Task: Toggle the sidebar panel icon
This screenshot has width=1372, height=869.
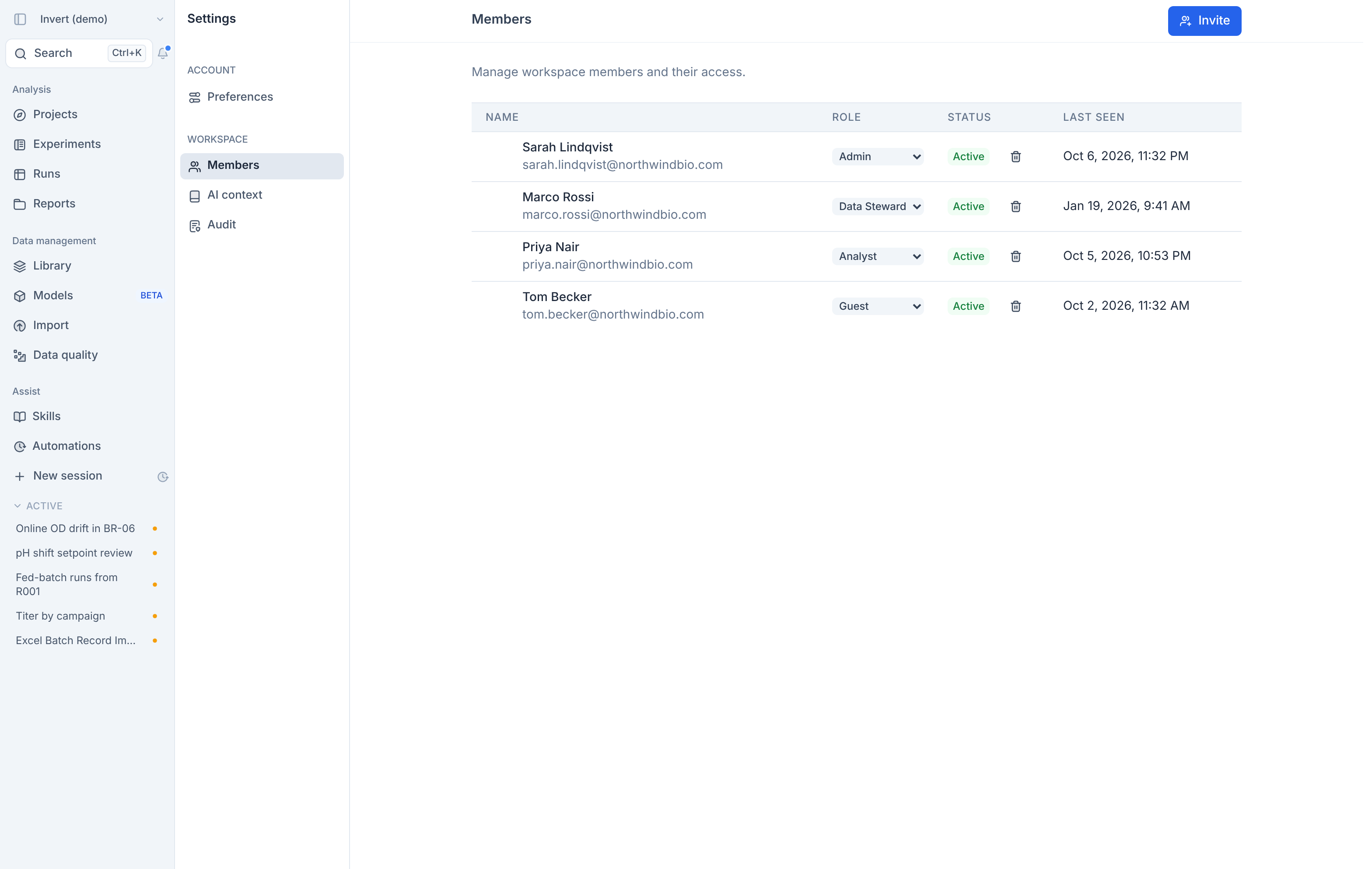Action: [20, 19]
